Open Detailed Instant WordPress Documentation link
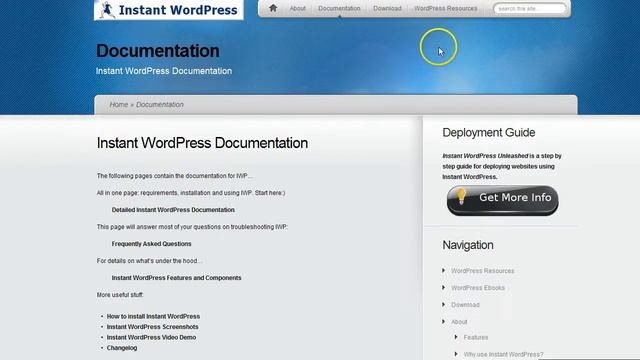This screenshot has width=640, height=360. [x=173, y=210]
